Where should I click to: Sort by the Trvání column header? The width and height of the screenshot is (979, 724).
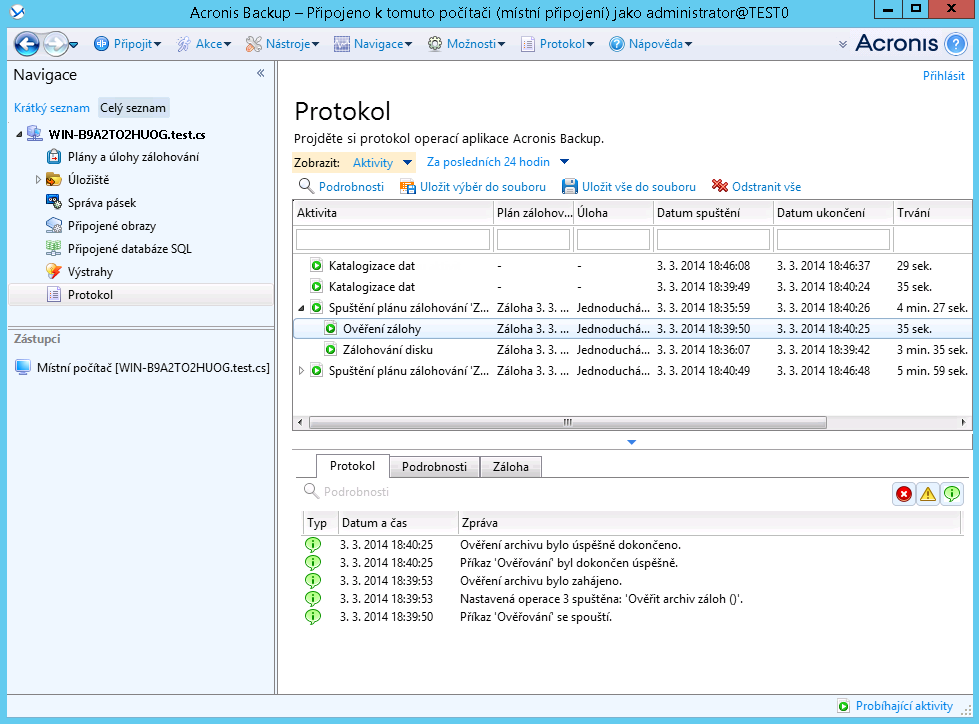932,213
